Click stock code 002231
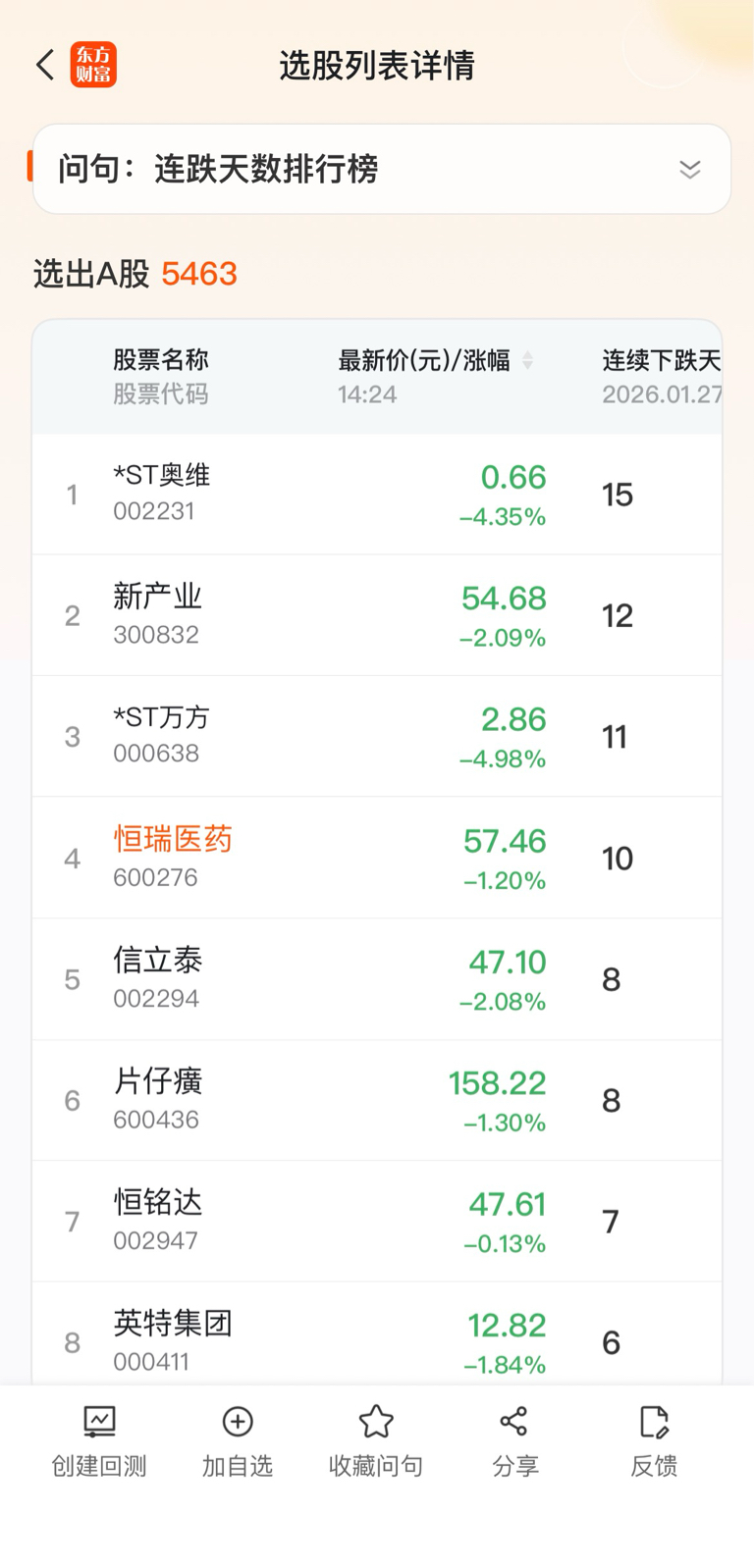The height and width of the screenshot is (1568, 754). pos(154,511)
